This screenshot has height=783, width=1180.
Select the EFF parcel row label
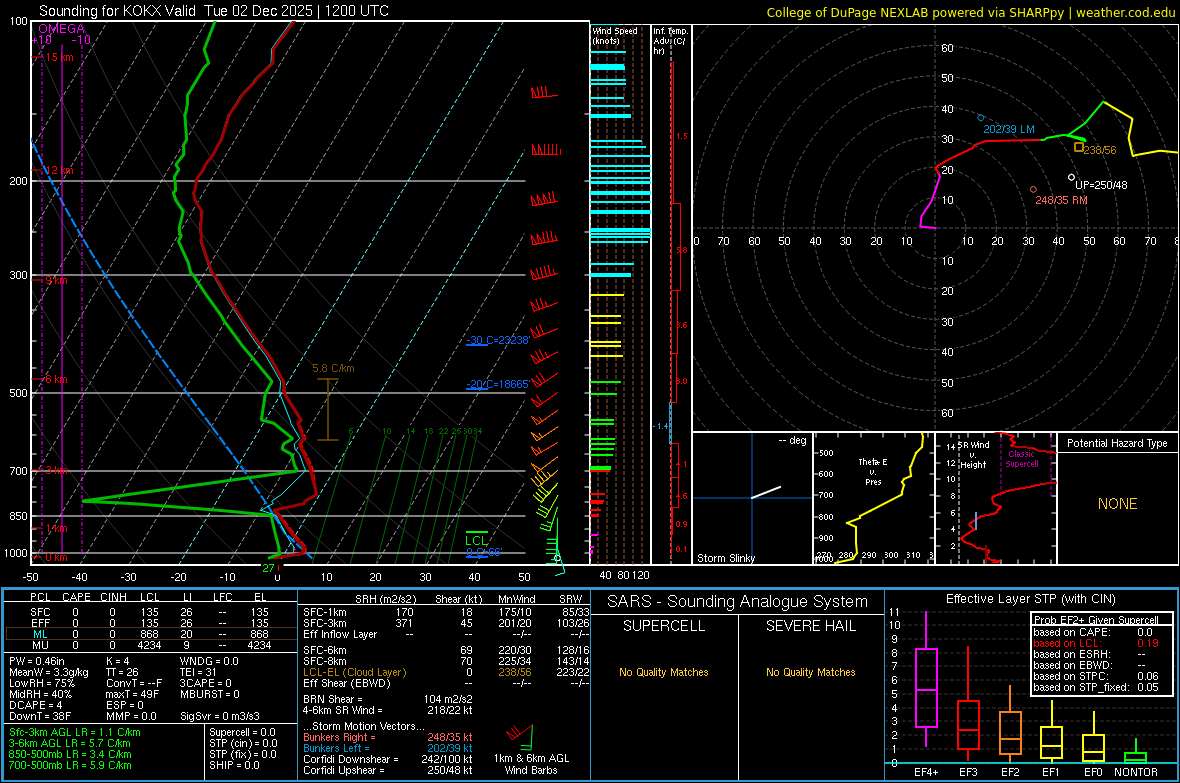tap(40, 623)
